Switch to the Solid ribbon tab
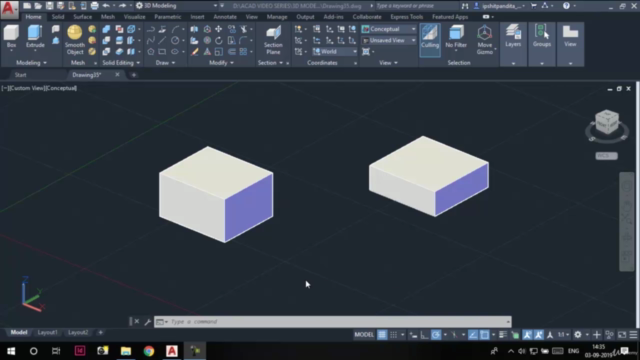 (x=58, y=17)
